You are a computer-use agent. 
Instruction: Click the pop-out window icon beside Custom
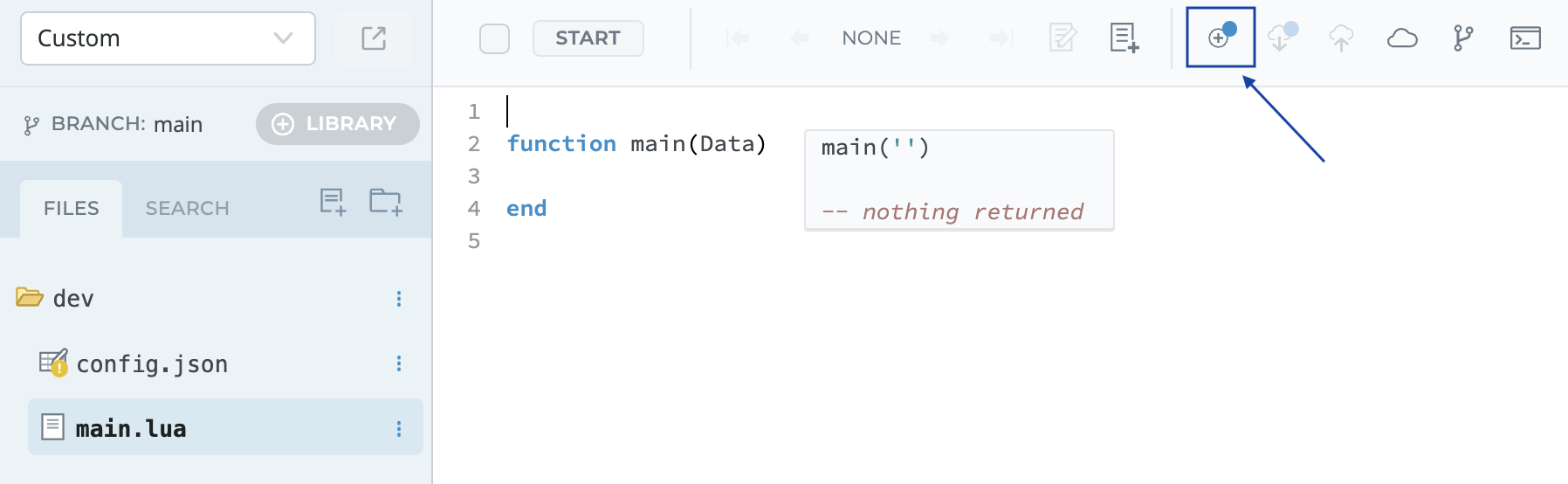374,38
